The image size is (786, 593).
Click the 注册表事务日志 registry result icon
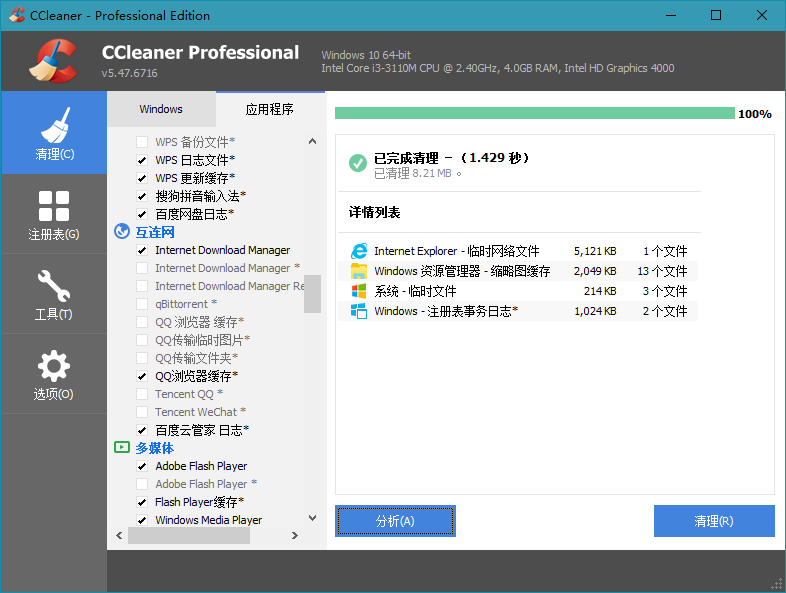point(359,311)
